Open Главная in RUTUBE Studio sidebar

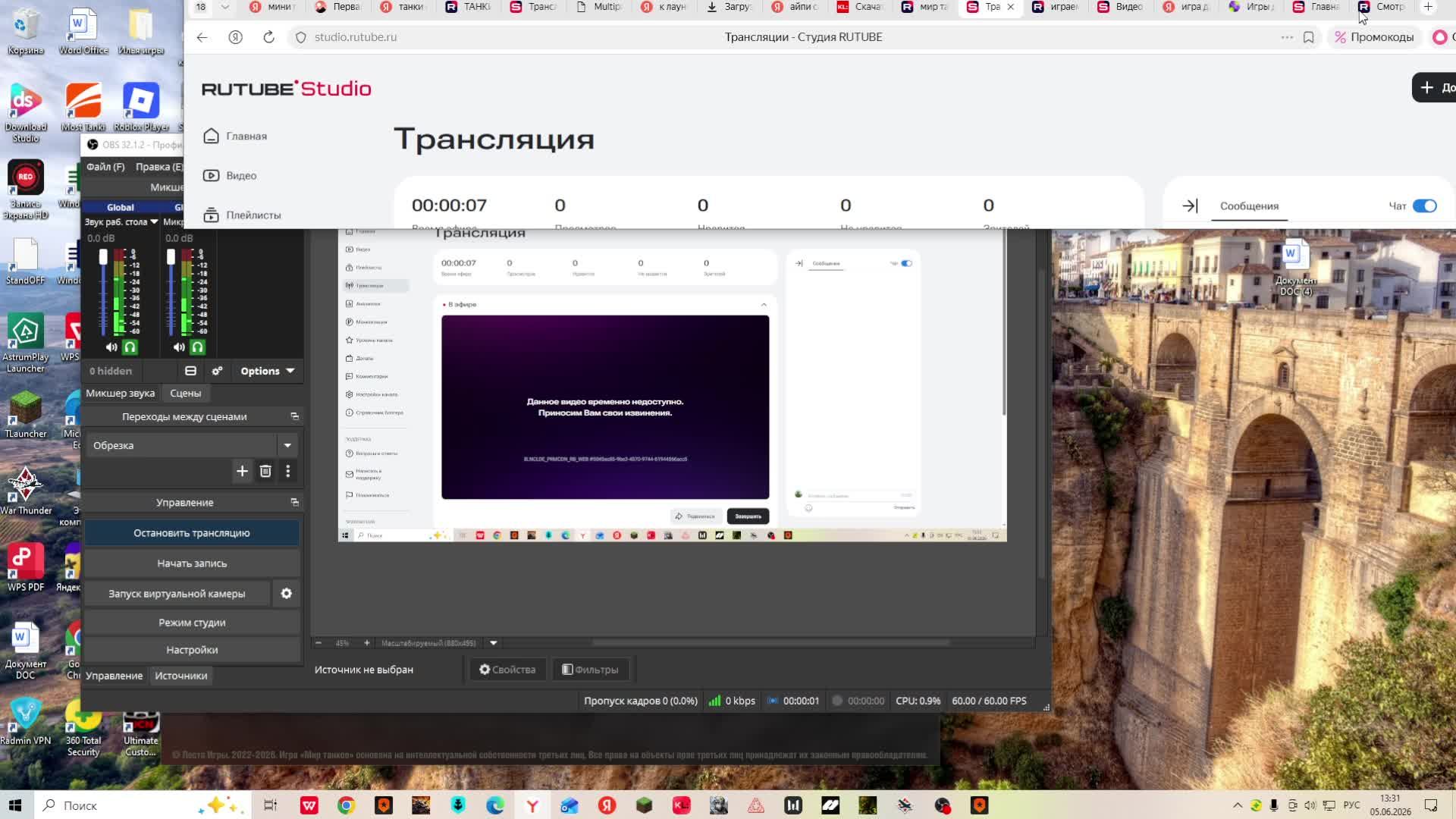pos(236,136)
